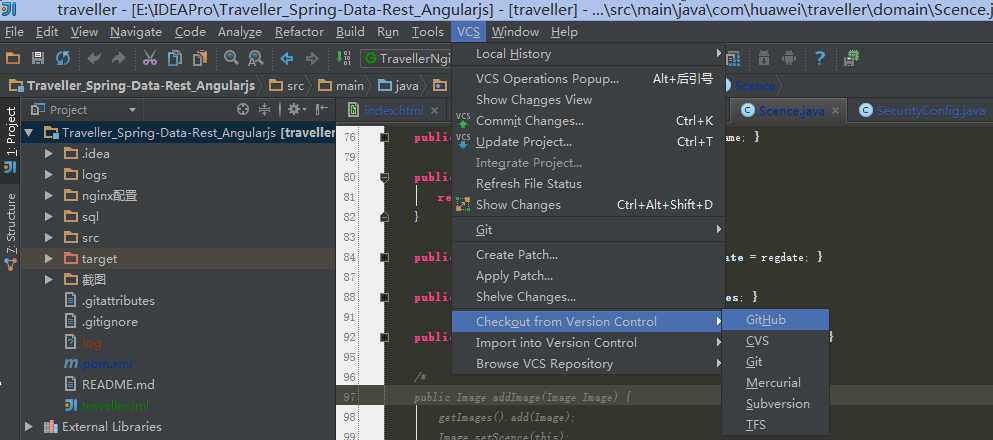993x440 pixels.
Task: Click the Find magnifier icon
Action: 231,58
